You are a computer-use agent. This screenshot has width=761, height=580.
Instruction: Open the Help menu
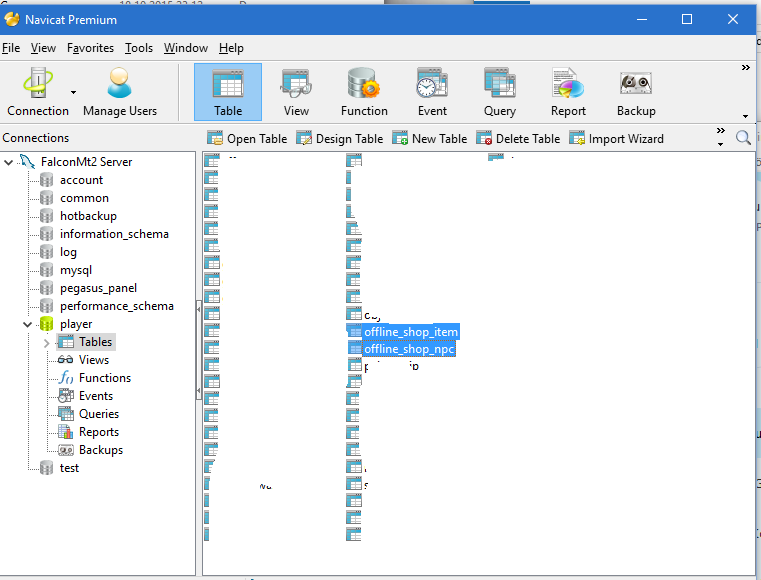click(232, 48)
